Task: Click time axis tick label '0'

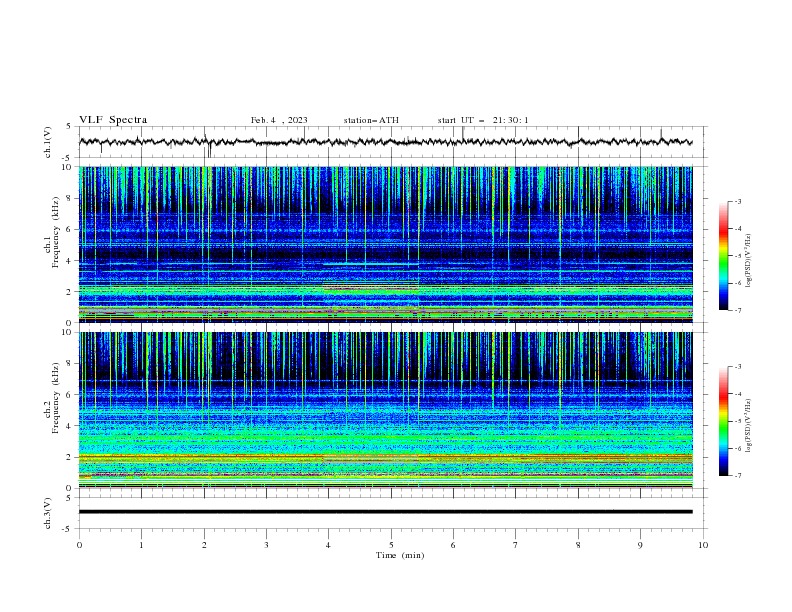Action: click(79, 545)
